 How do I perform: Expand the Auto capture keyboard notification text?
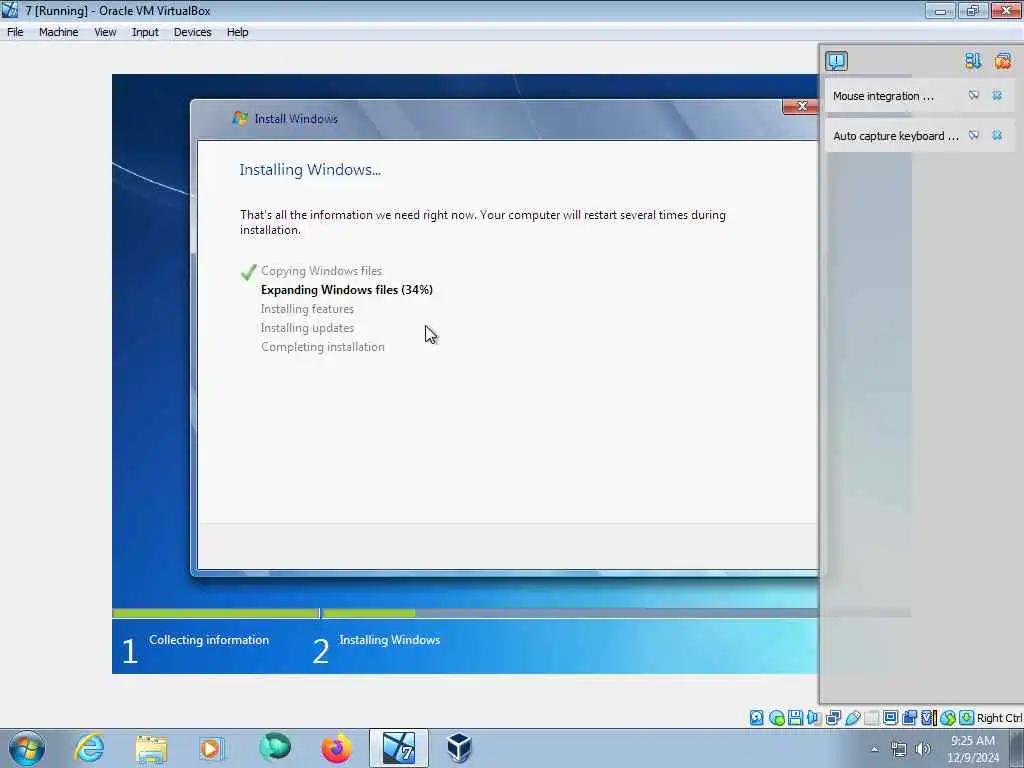tap(895, 136)
